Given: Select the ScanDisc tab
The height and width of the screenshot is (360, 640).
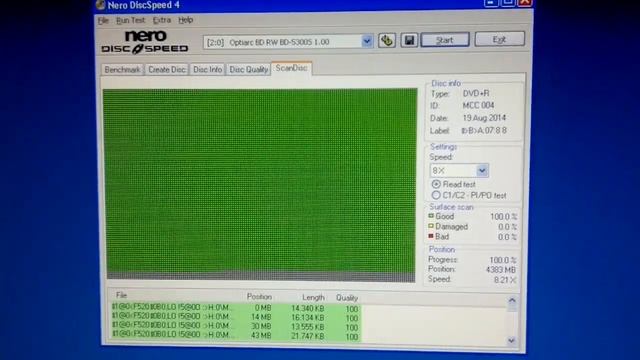Looking at the screenshot, I should click(291, 68).
